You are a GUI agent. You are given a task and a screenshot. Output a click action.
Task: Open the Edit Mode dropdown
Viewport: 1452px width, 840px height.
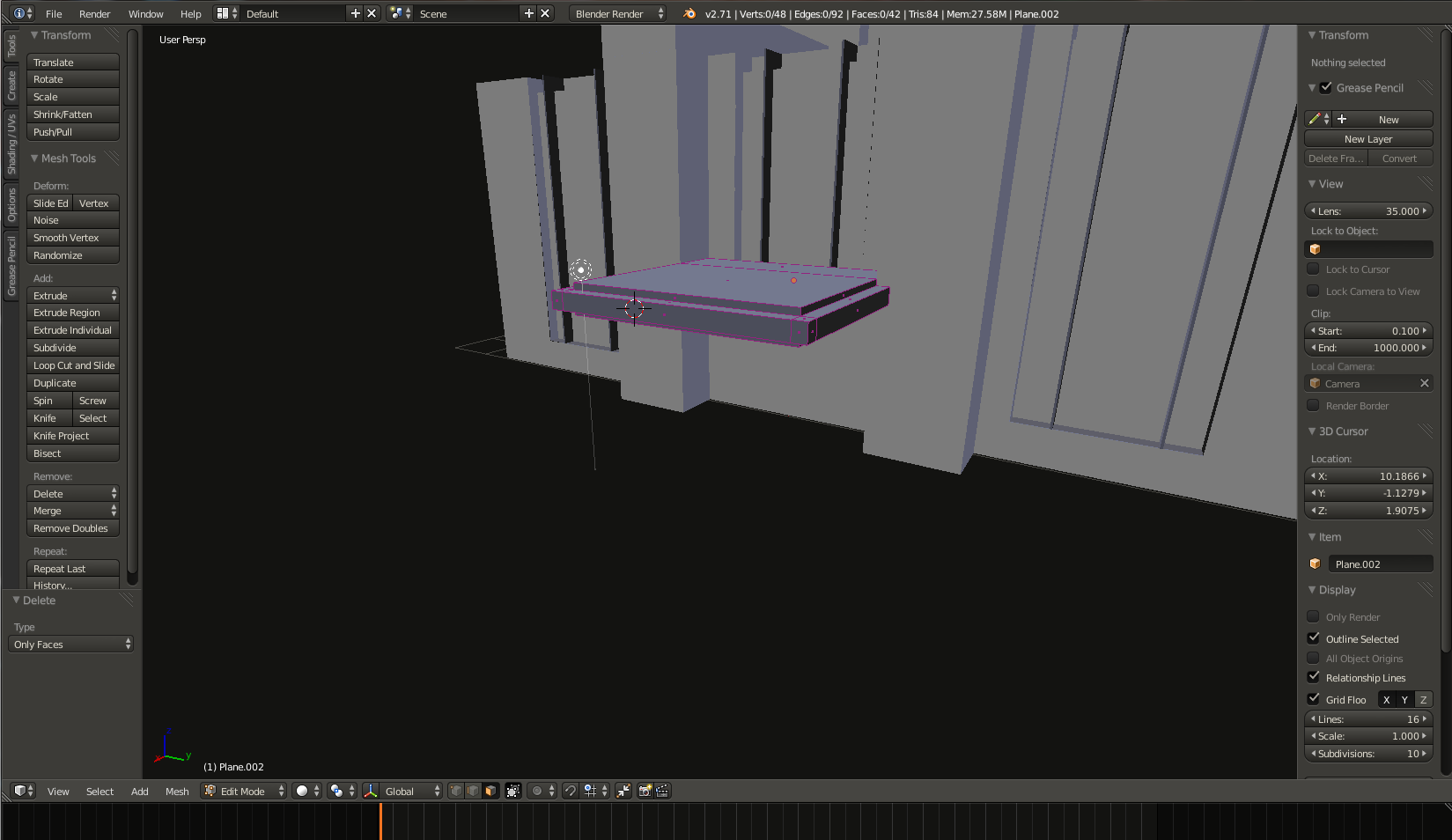(244, 791)
